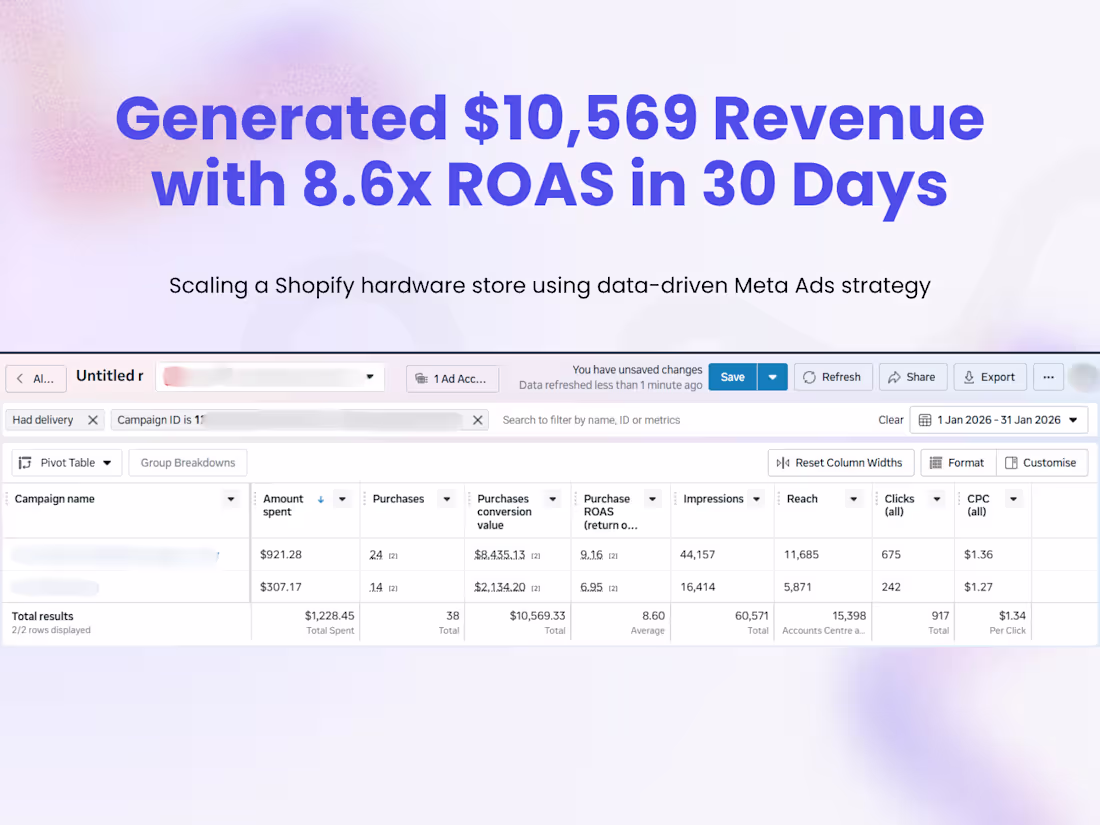Open the Purchases column dropdown
The image size is (1100, 825).
click(x=447, y=498)
